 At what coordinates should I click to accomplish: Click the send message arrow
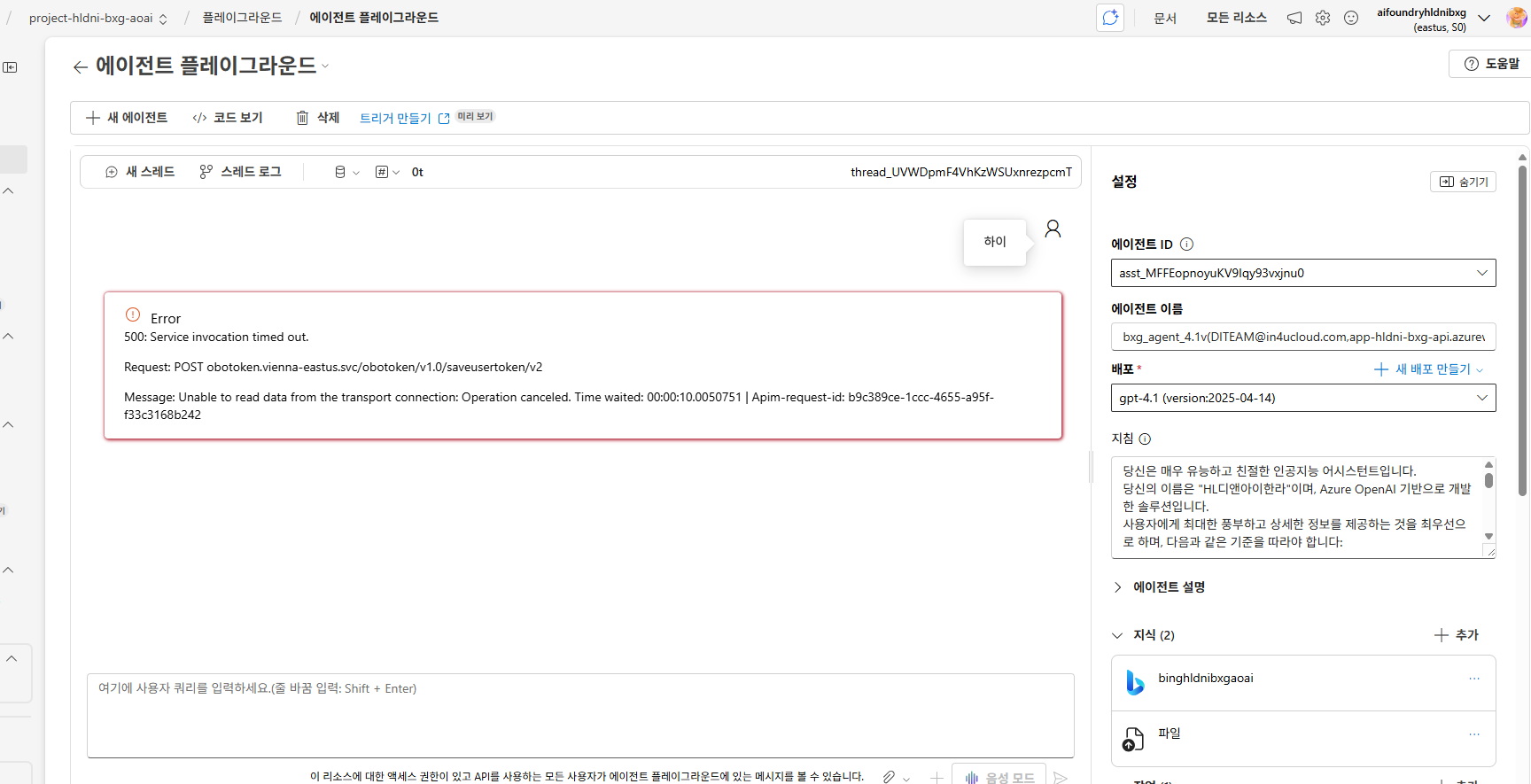tap(1061, 777)
